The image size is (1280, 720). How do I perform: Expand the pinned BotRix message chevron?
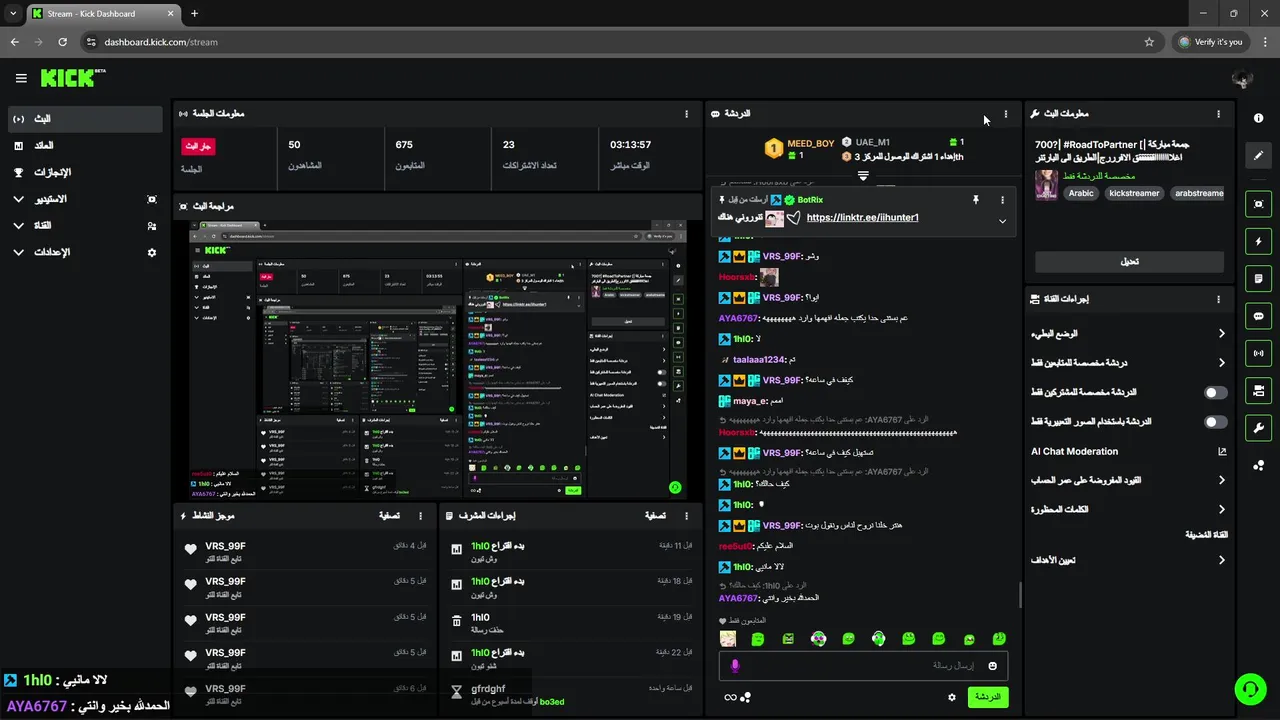[x=1002, y=222]
